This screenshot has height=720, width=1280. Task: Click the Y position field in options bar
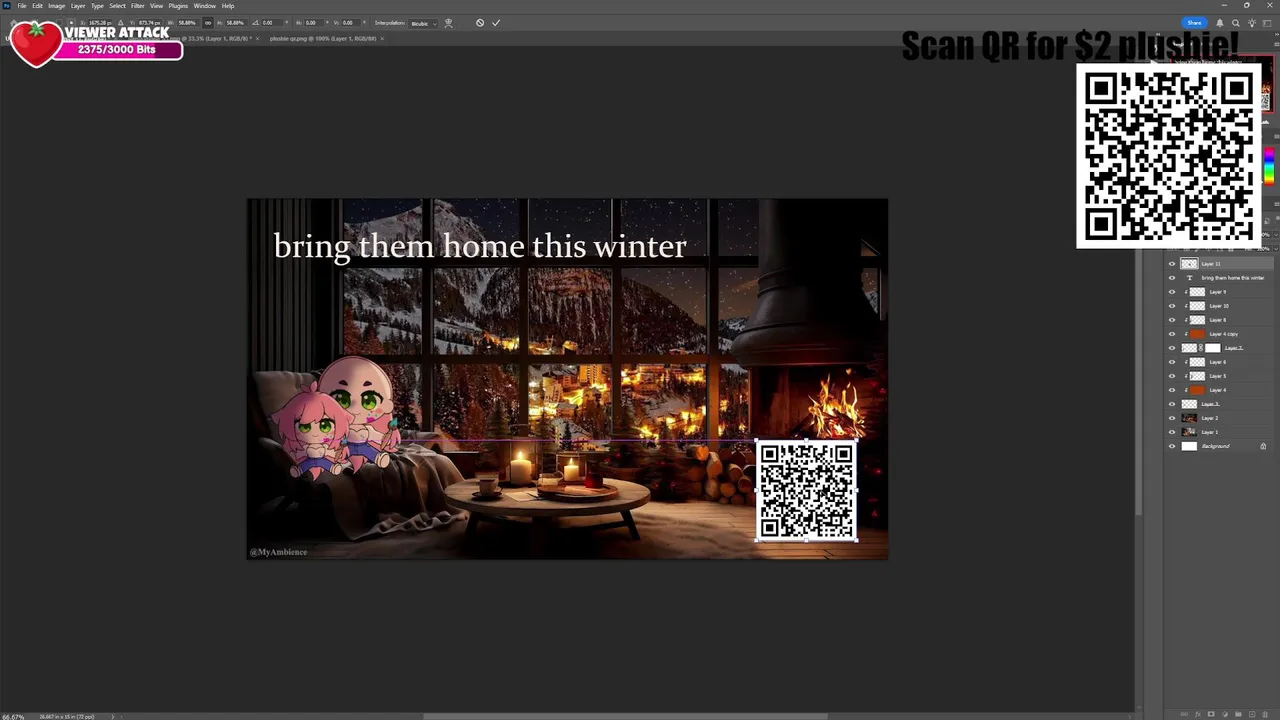(x=150, y=23)
